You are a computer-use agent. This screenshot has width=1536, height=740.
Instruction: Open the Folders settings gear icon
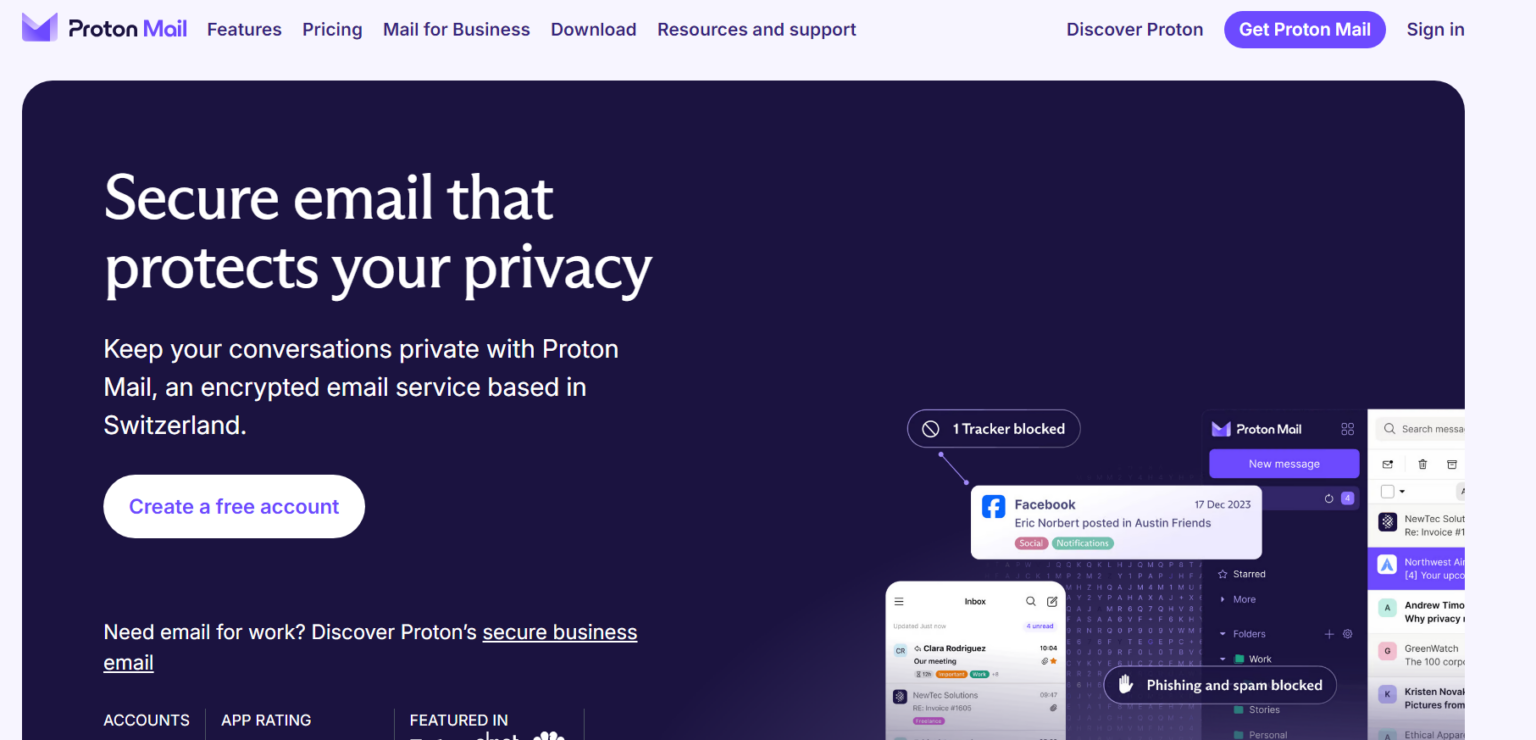tap(1347, 634)
